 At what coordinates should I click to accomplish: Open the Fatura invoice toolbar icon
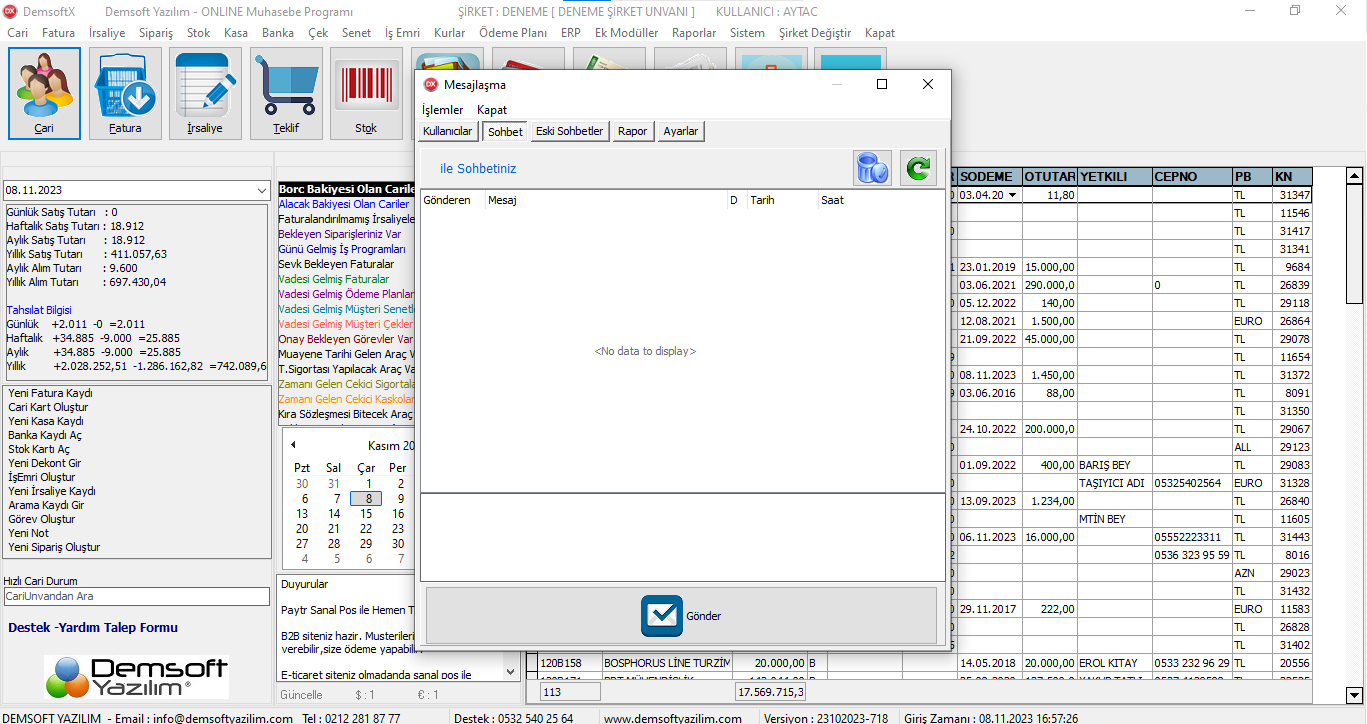coord(125,93)
